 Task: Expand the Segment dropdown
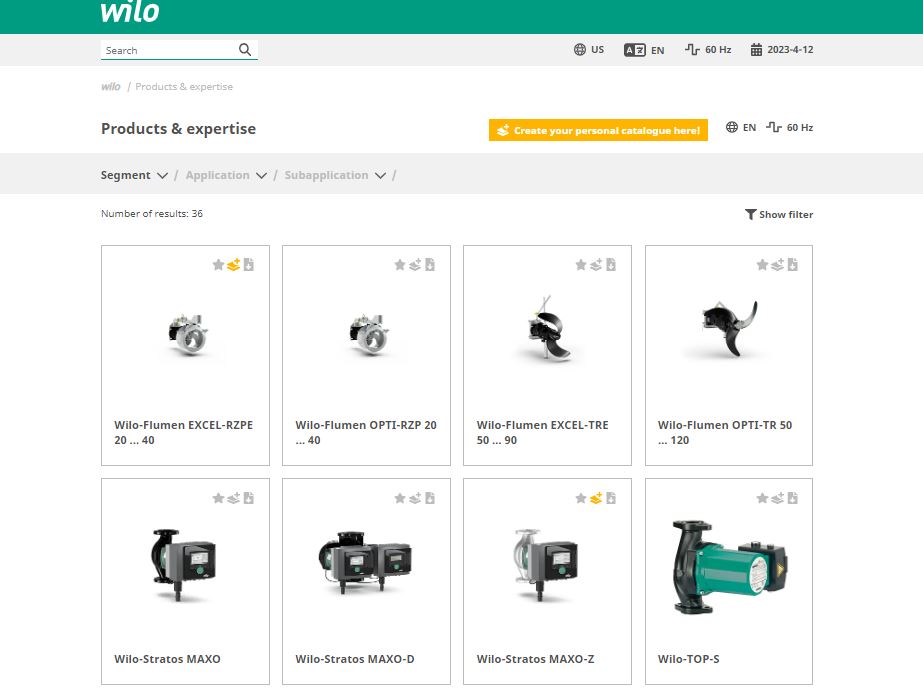pyautogui.click(x=134, y=175)
